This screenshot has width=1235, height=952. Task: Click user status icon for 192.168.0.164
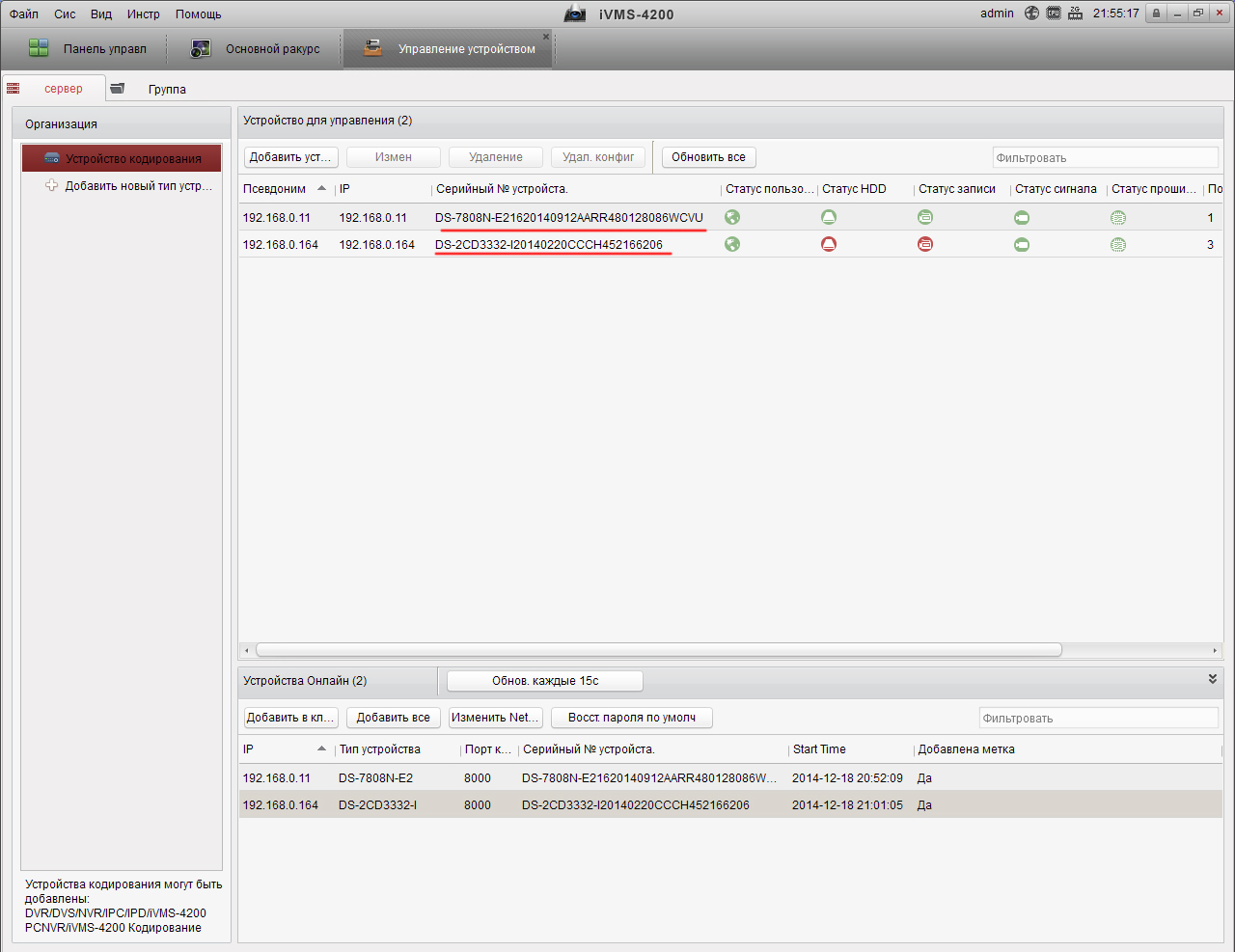tap(732, 244)
